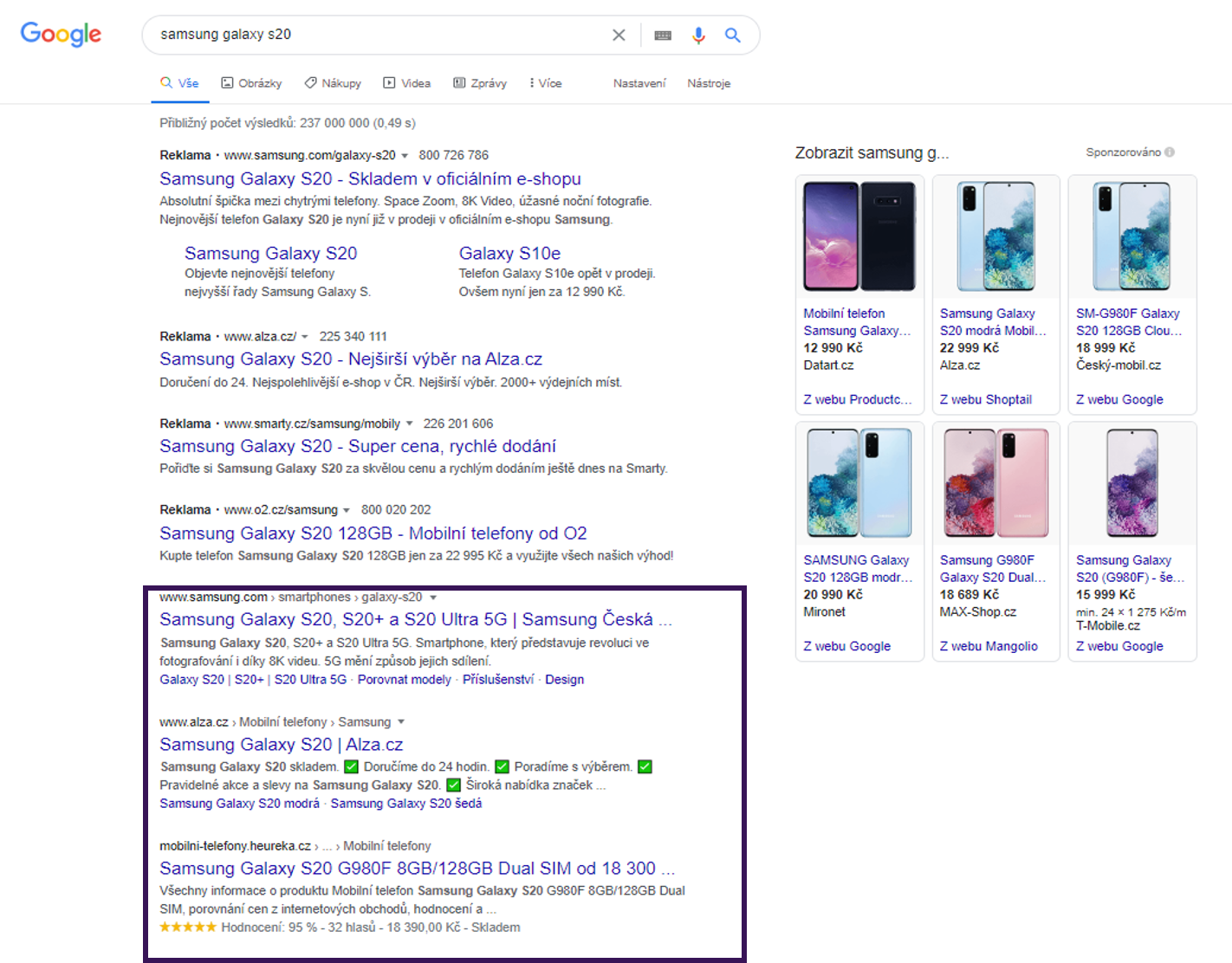Viewport: 1232px width, 963px height.
Task: Open Heureka result Samsung Galaxy S20 G980F
Action: (417, 869)
